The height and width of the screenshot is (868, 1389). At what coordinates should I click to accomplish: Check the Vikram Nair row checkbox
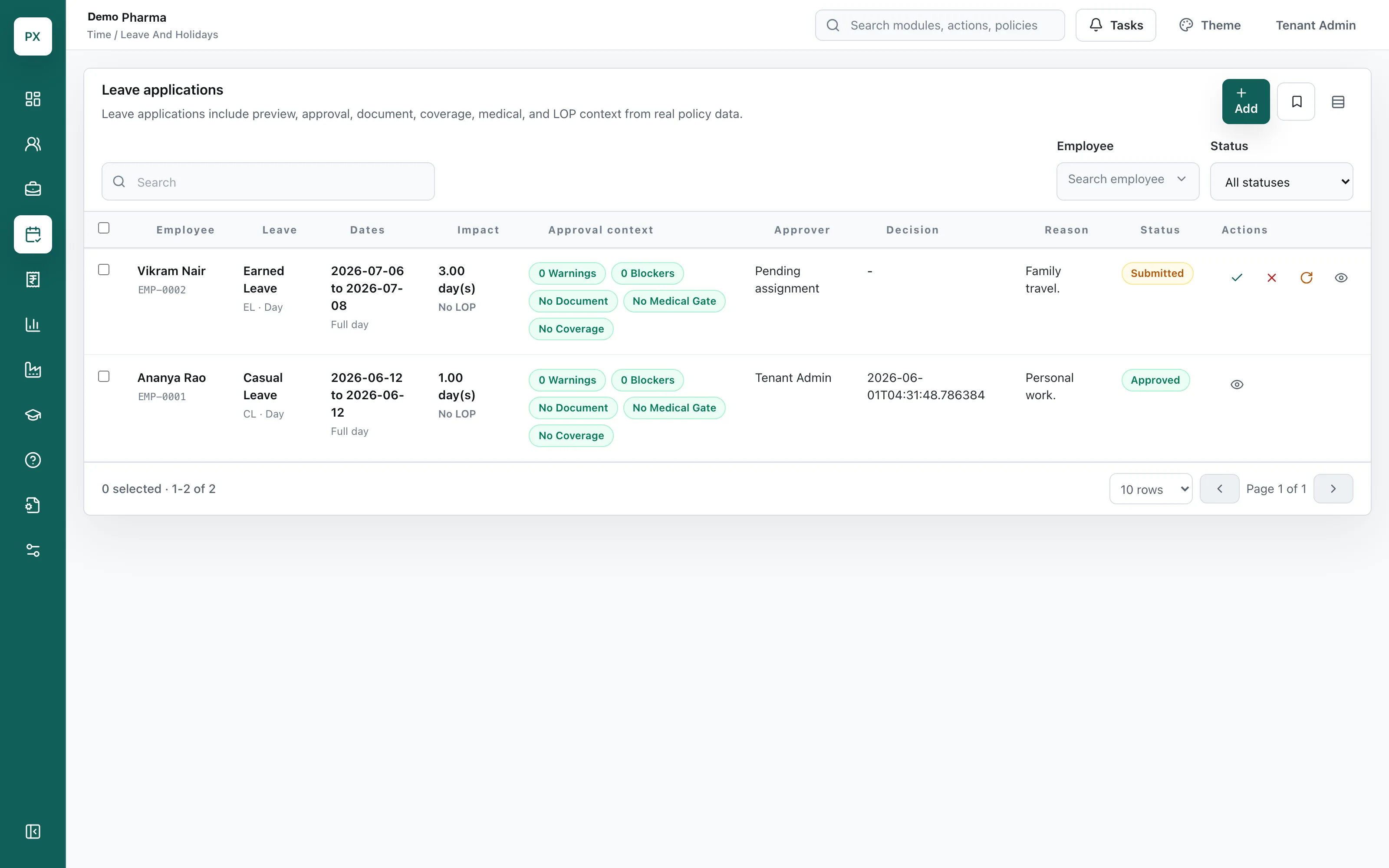point(104,270)
